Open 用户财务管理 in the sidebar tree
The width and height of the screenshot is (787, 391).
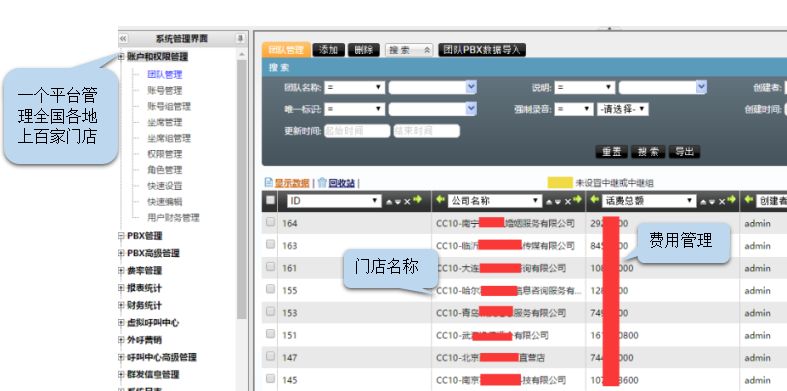pyautogui.click(x=173, y=218)
